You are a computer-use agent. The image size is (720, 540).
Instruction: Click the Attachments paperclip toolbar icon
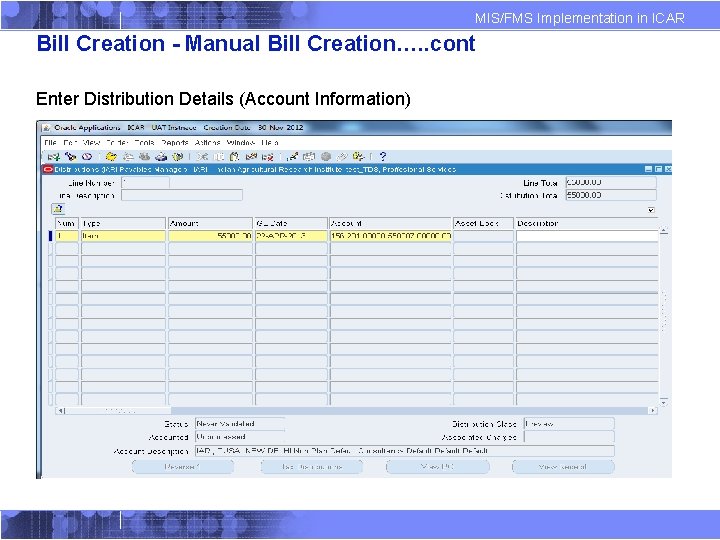pyautogui.click(x=342, y=157)
